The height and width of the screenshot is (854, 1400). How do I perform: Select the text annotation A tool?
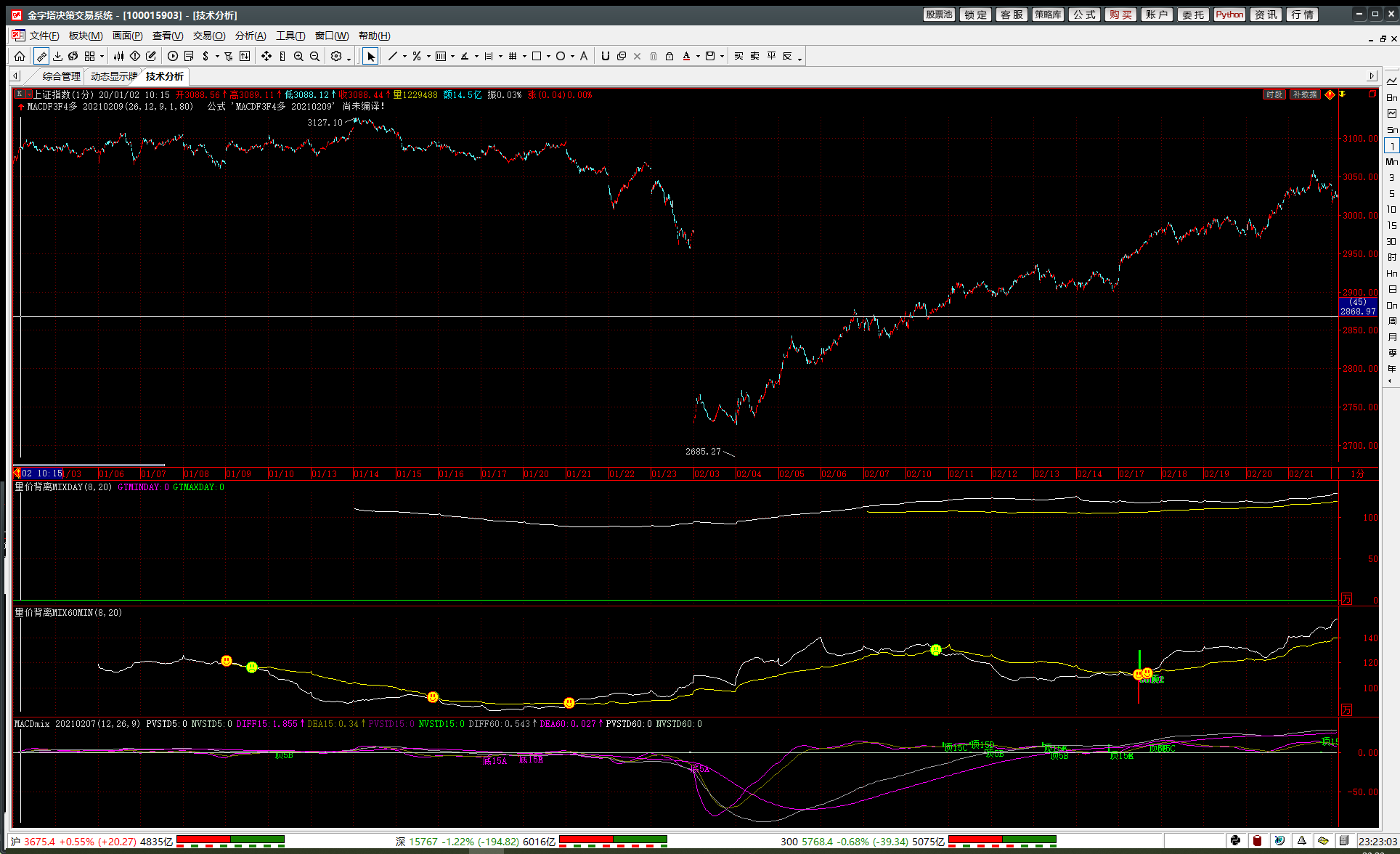point(584,56)
